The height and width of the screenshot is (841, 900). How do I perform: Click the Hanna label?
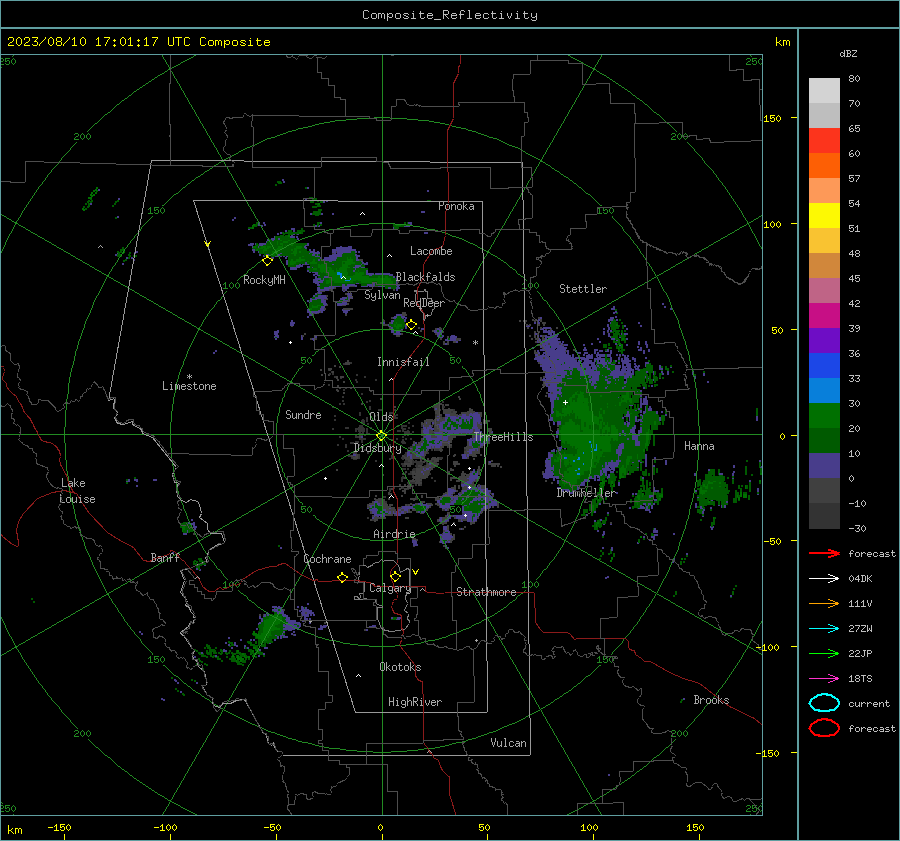[x=699, y=446]
